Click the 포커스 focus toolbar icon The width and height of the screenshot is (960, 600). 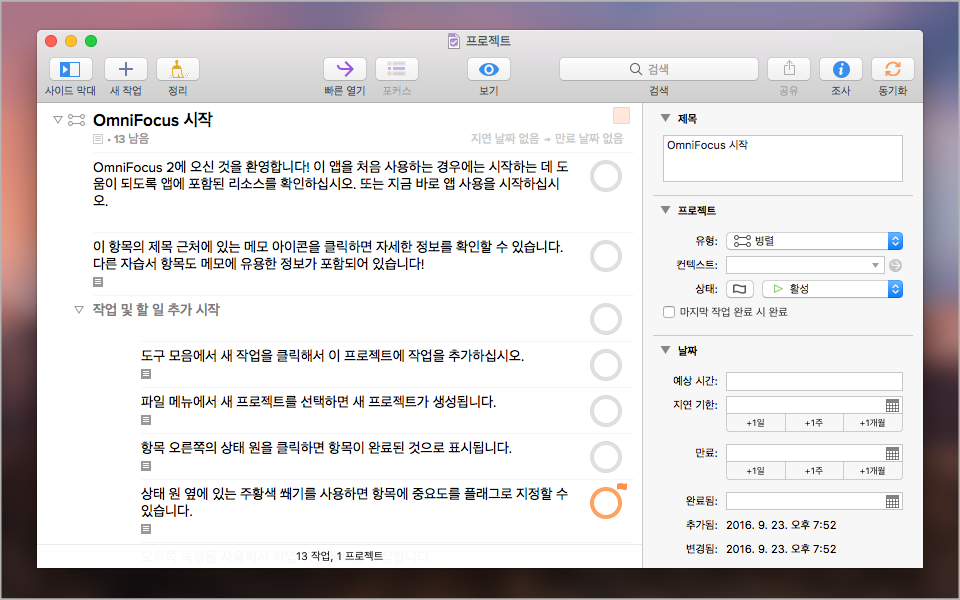(397, 69)
